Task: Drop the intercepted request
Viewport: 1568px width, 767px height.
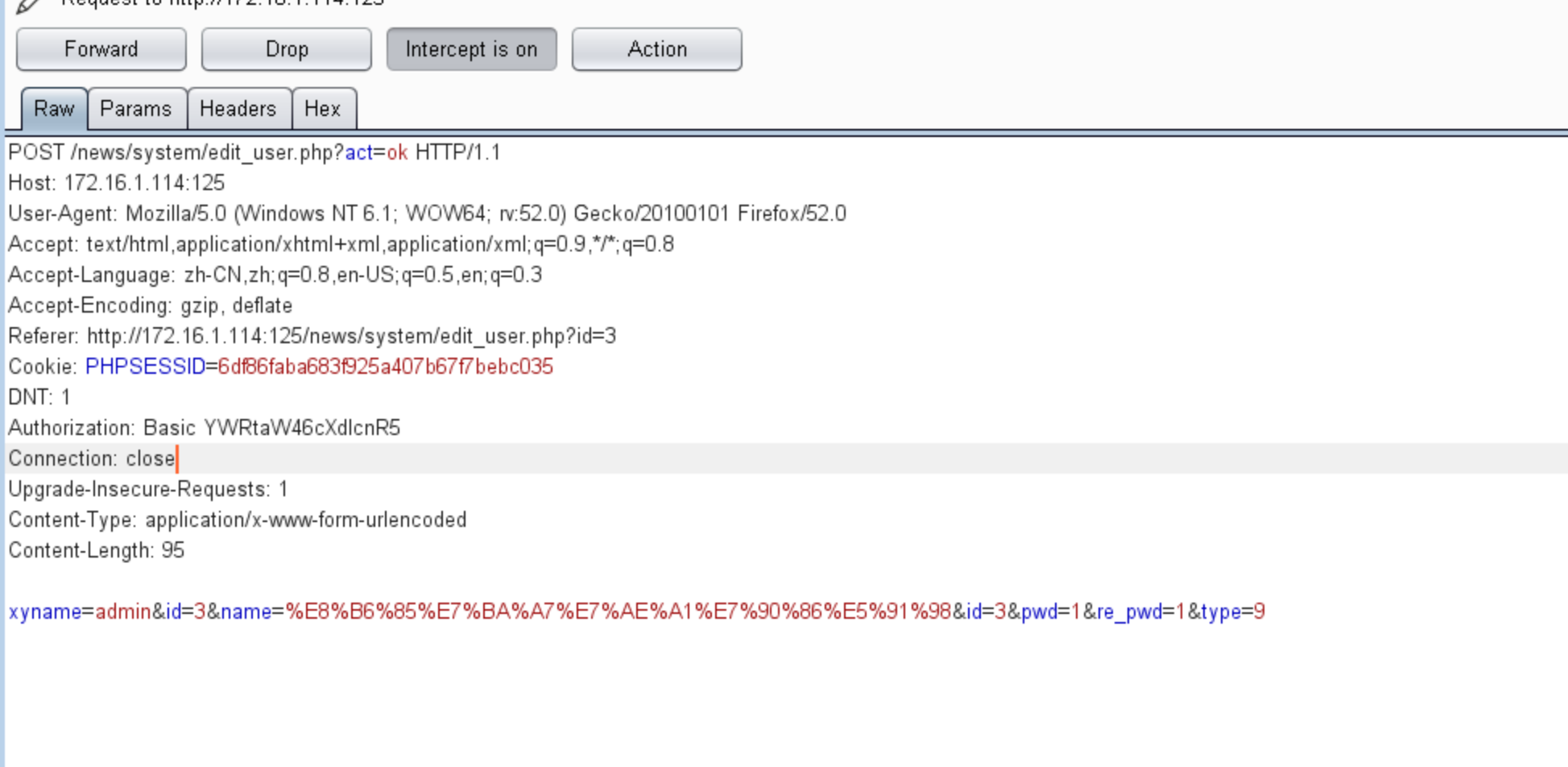Action: [x=287, y=50]
